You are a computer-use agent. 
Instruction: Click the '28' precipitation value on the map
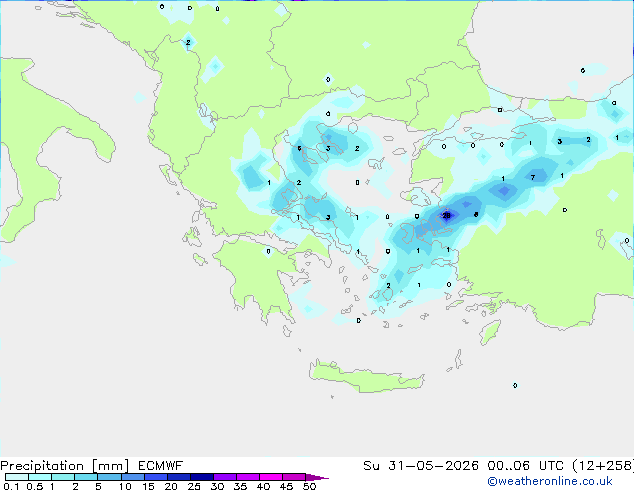446,215
